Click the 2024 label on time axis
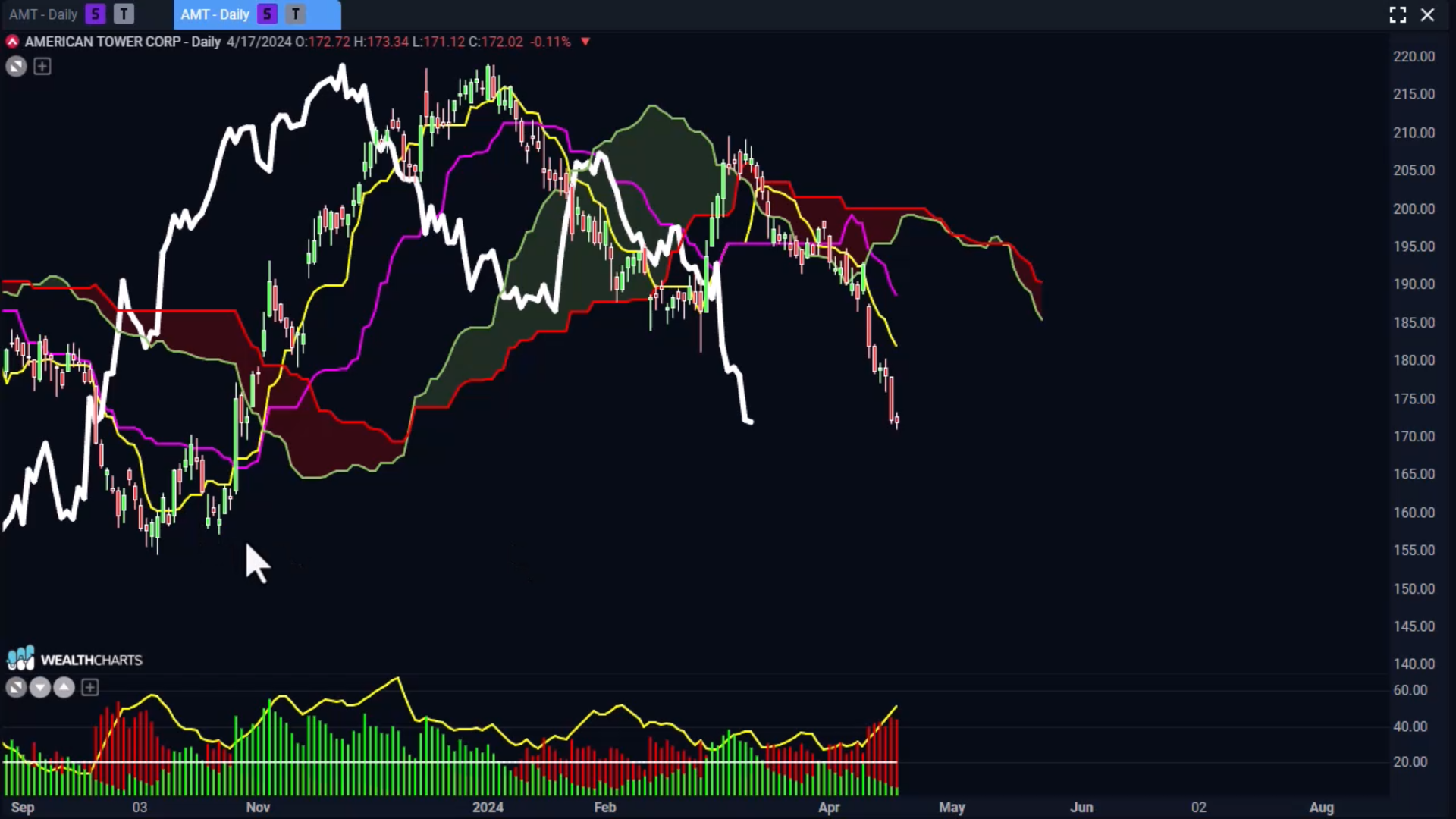The height and width of the screenshot is (819, 1456). pyautogui.click(x=488, y=807)
